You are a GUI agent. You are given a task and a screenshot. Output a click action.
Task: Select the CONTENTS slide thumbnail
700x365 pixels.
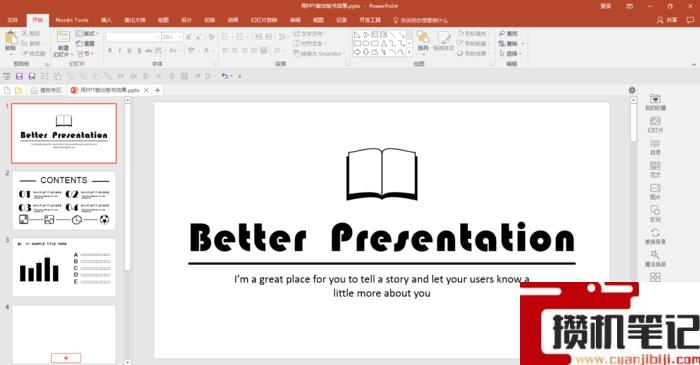(x=64, y=201)
